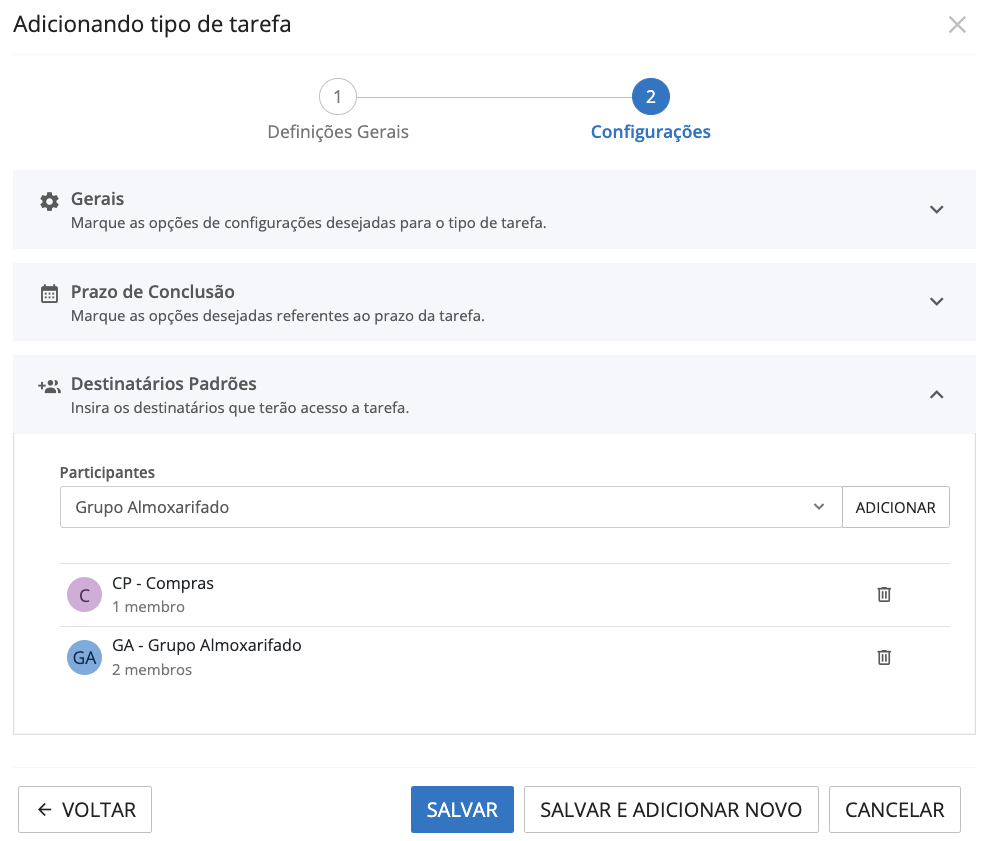Delete the GA - Grupo Almoxarifado participant via trash icon
989x841 pixels.
[884, 657]
